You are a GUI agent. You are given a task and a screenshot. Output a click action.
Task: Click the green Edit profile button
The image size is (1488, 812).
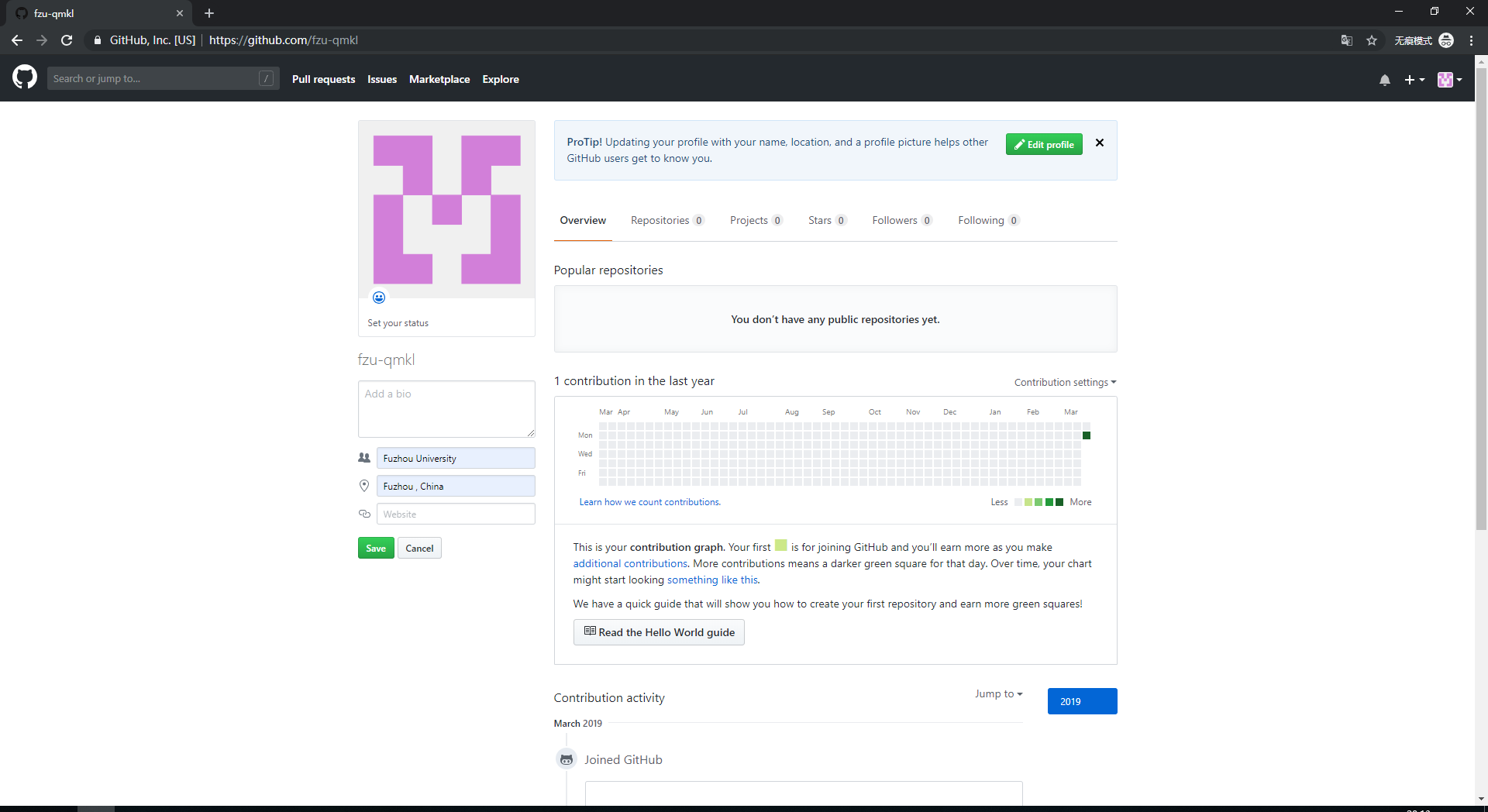1044,144
